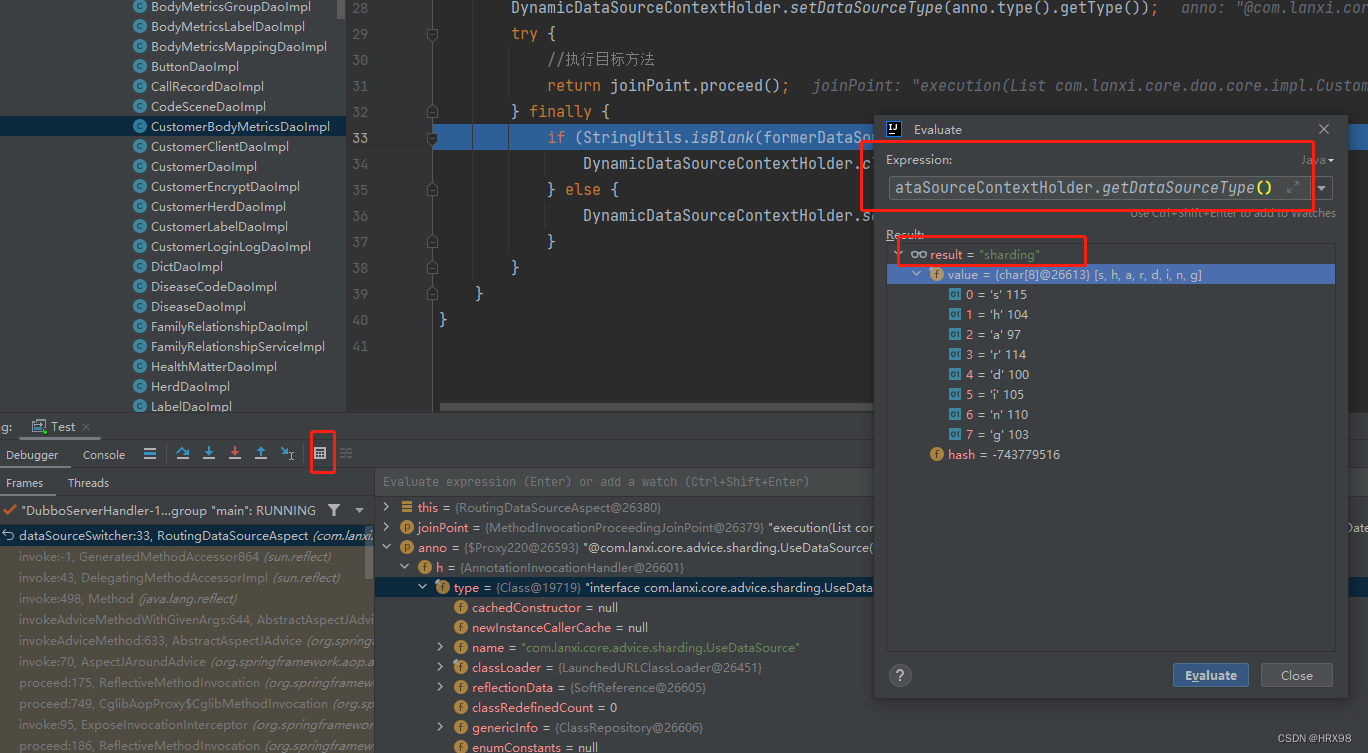Click the Close button in Evaluate dialog

point(1296,675)
